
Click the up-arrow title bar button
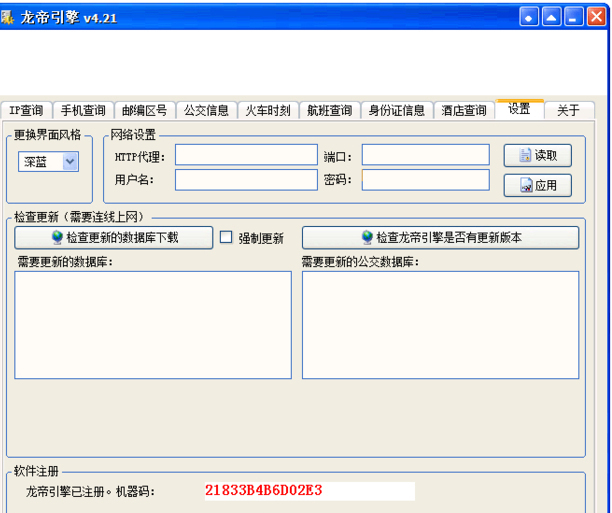coord(552,17)
